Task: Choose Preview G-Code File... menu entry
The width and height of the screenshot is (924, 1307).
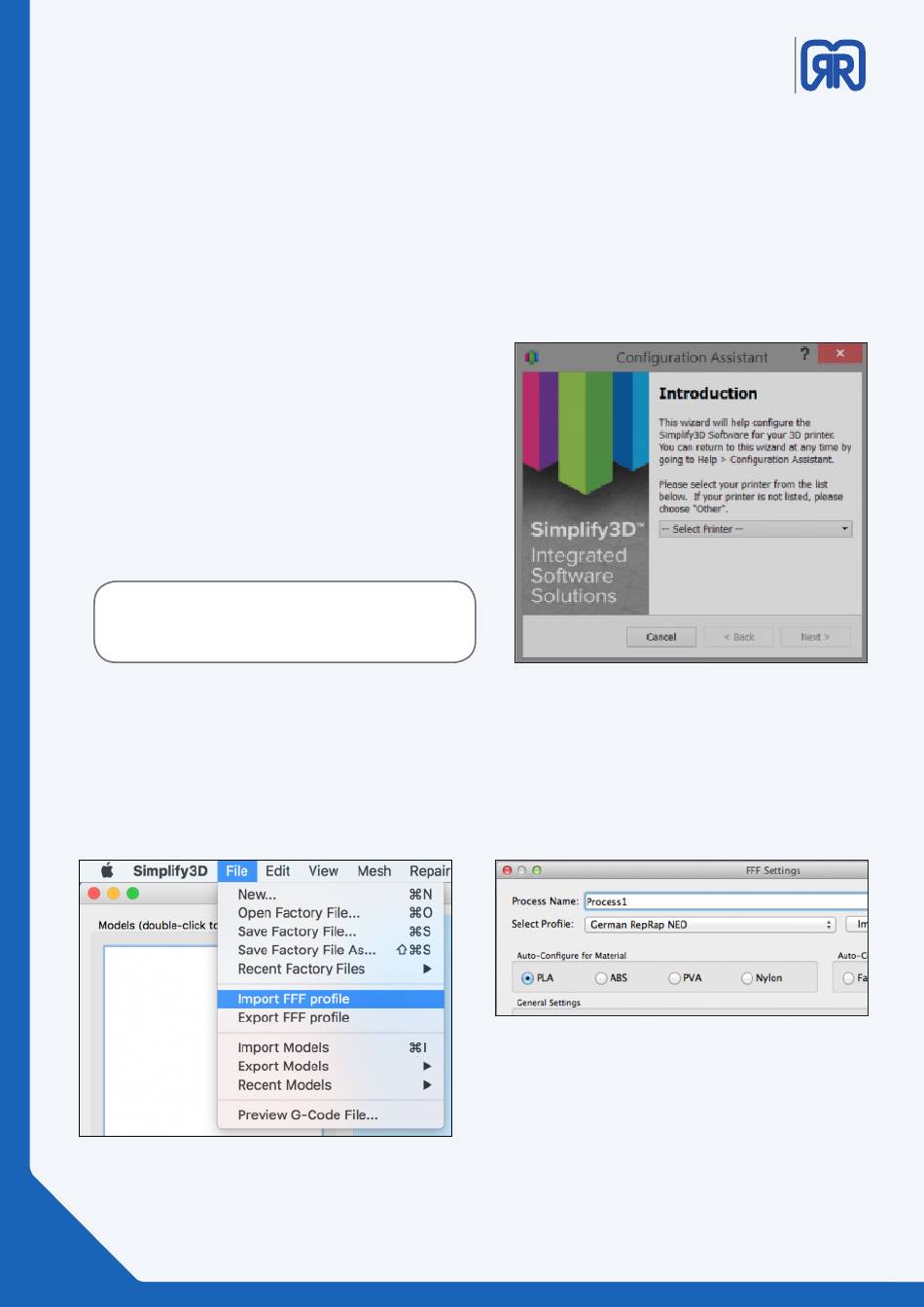Action: pyautogui.click(x=331, y=1114)
